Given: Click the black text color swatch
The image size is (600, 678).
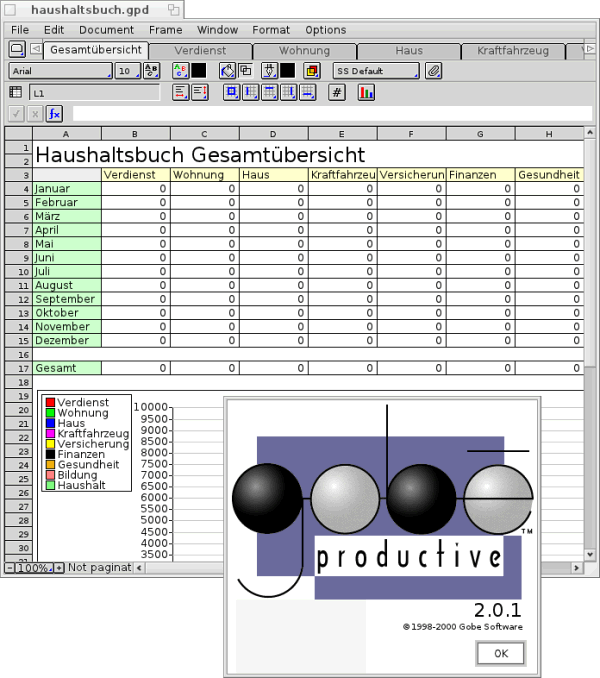Looking at the screenshot, I should (x=198, y=71).
